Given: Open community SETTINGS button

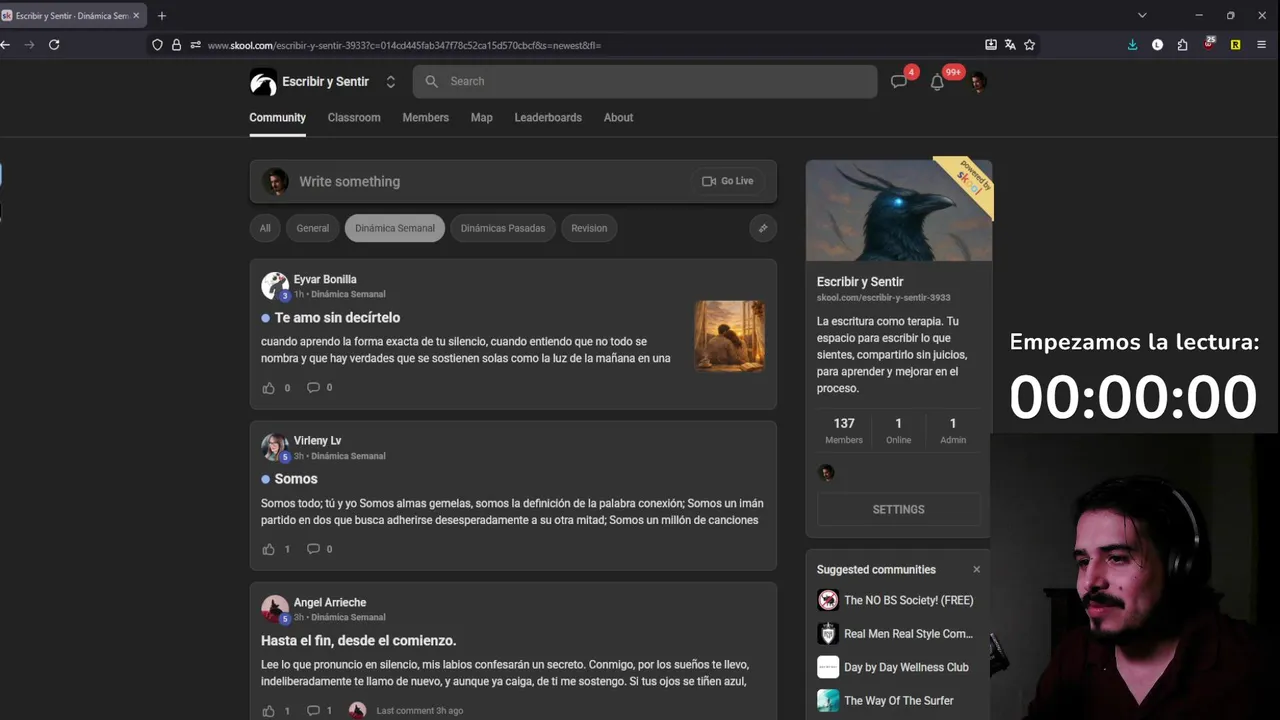Looking at the screenshot, I should pyautogui.click(x=898, y=509).
